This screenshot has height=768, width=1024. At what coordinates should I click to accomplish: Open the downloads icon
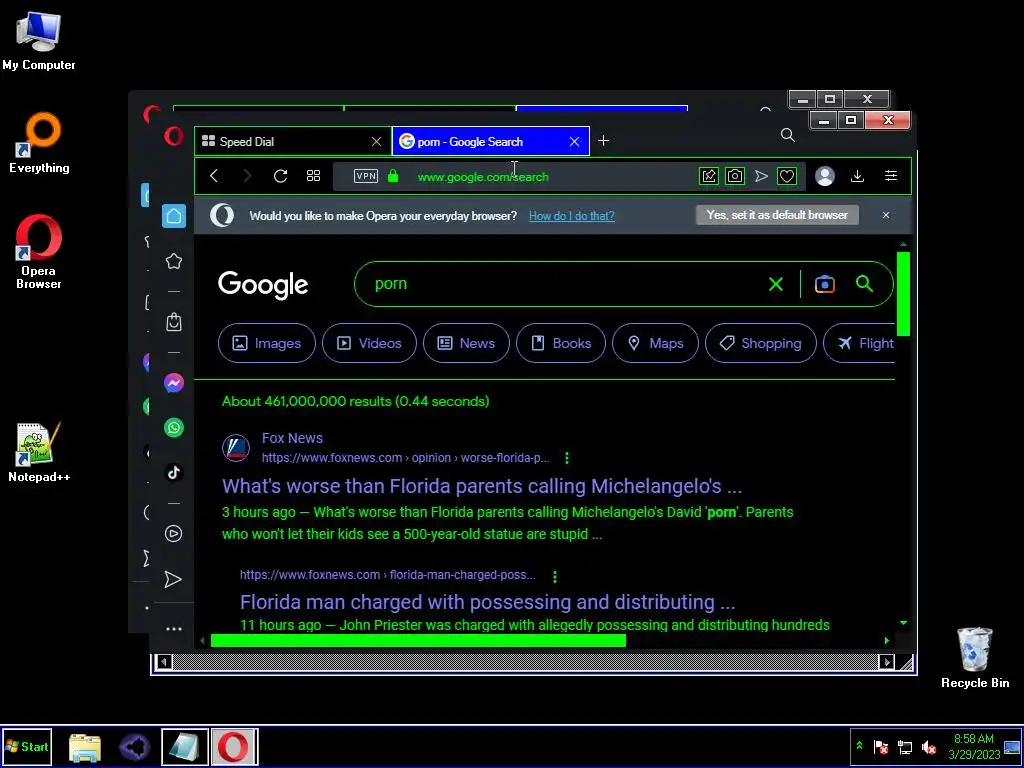(857, 176)
